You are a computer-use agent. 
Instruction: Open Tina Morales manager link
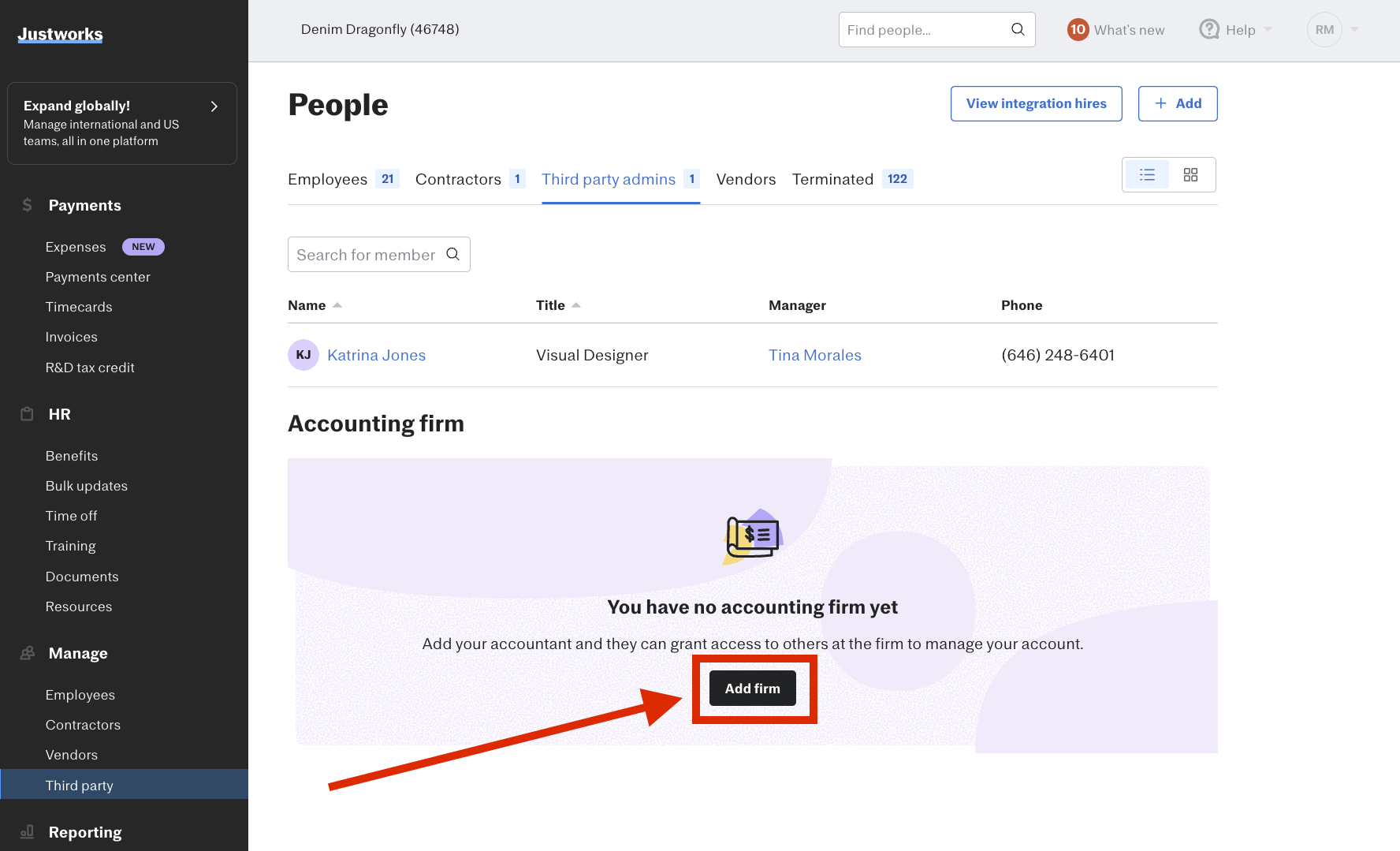click(814, 355)
